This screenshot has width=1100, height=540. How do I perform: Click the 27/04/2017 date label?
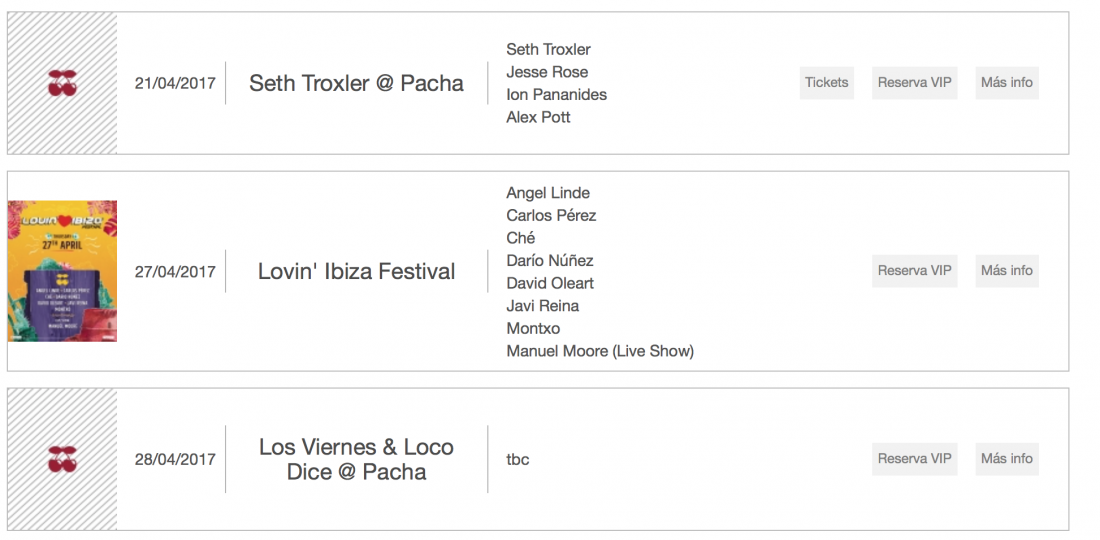pyautogui.click(x=175, y=271)
